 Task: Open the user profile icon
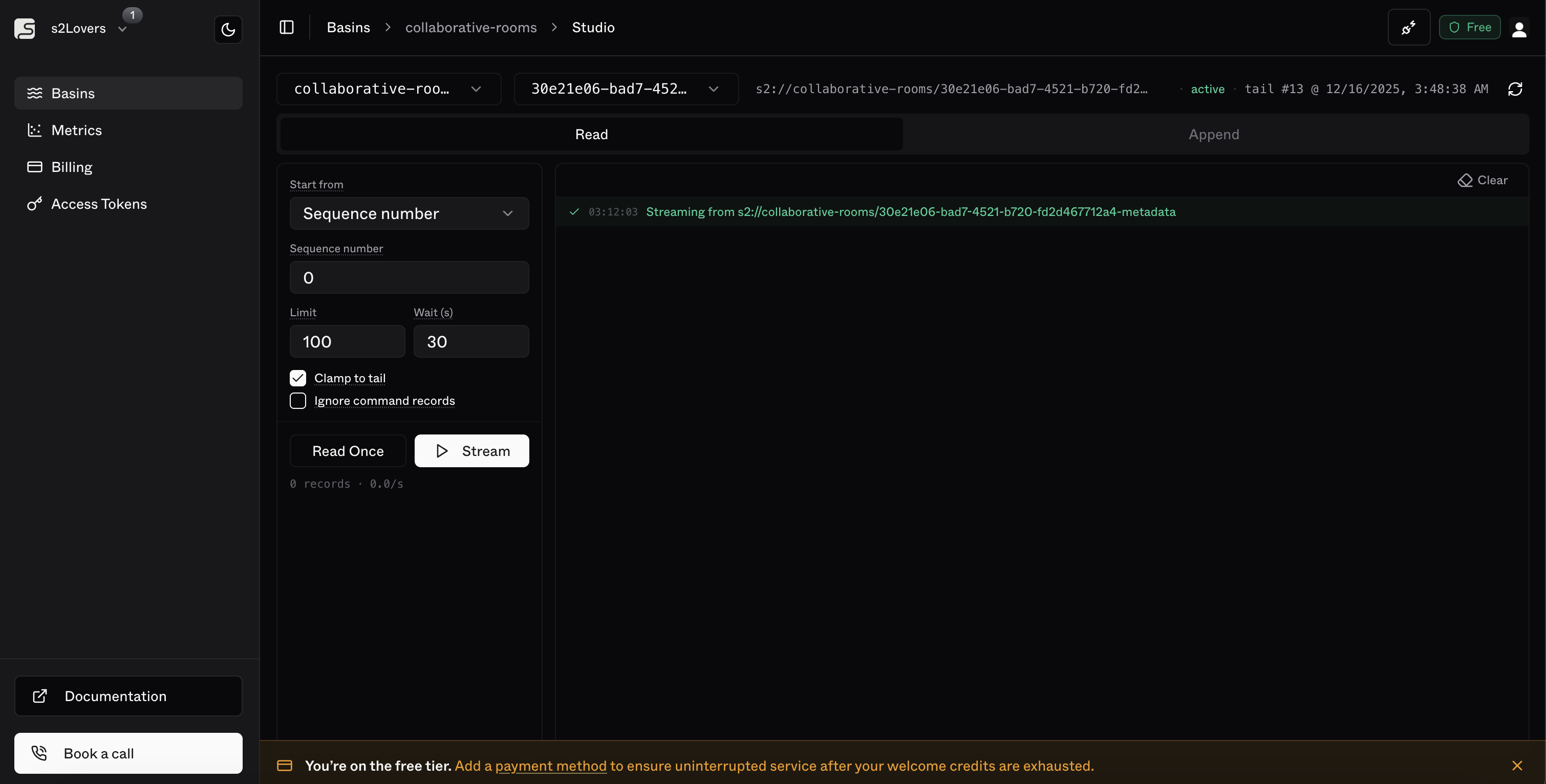point(1519,29)
